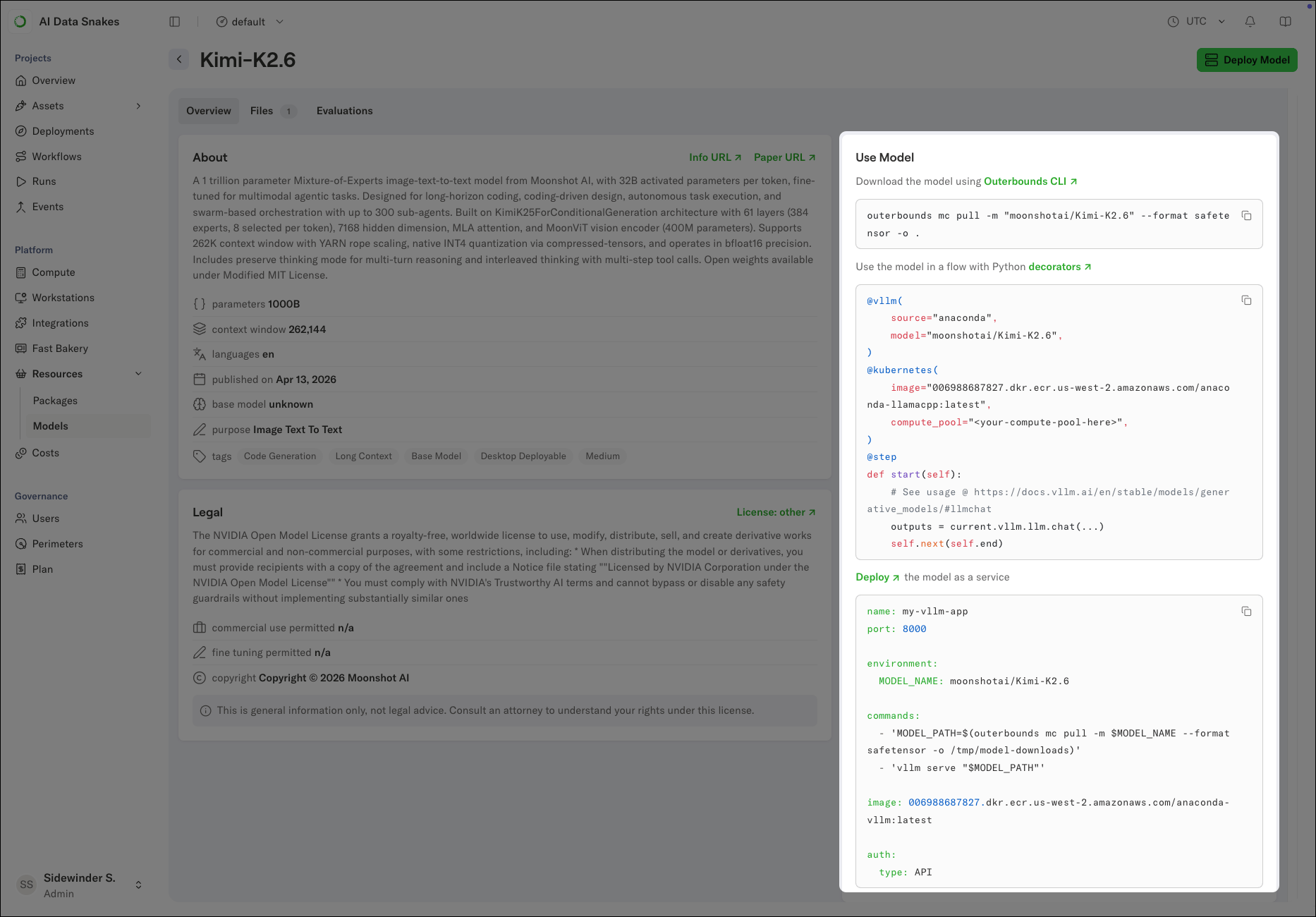Copy the my-vllm-app deployment config
Image resolution: width=1316 pixels, height=917 pixels.
pos(1246,612)
